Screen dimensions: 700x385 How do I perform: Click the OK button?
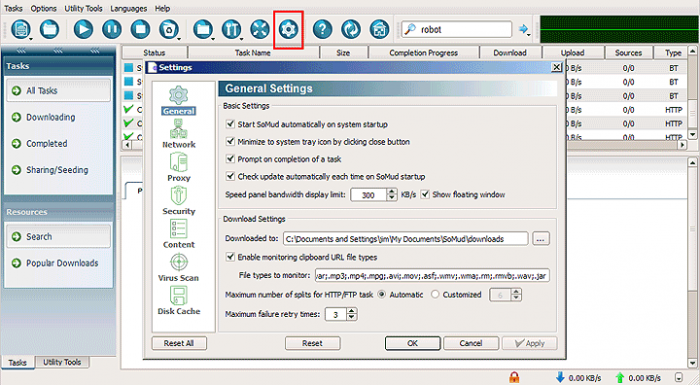pos(412,343)
